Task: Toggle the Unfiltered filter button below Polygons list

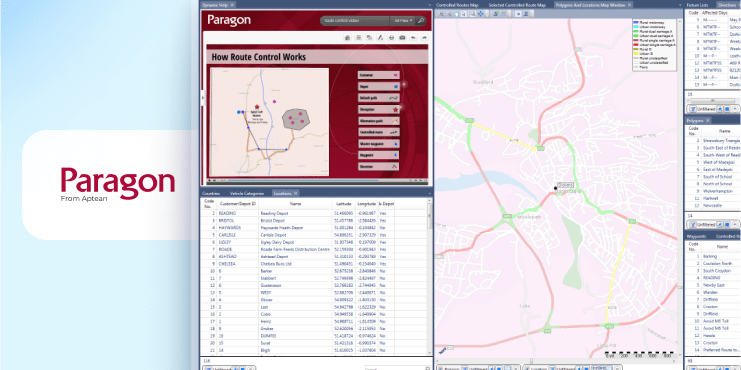Action: click(x=701, y=224)
